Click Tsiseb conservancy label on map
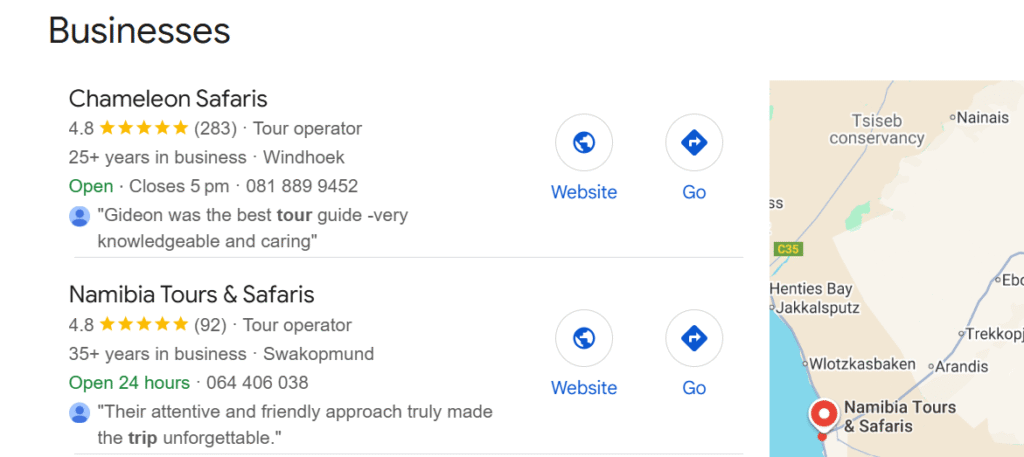 877,129
